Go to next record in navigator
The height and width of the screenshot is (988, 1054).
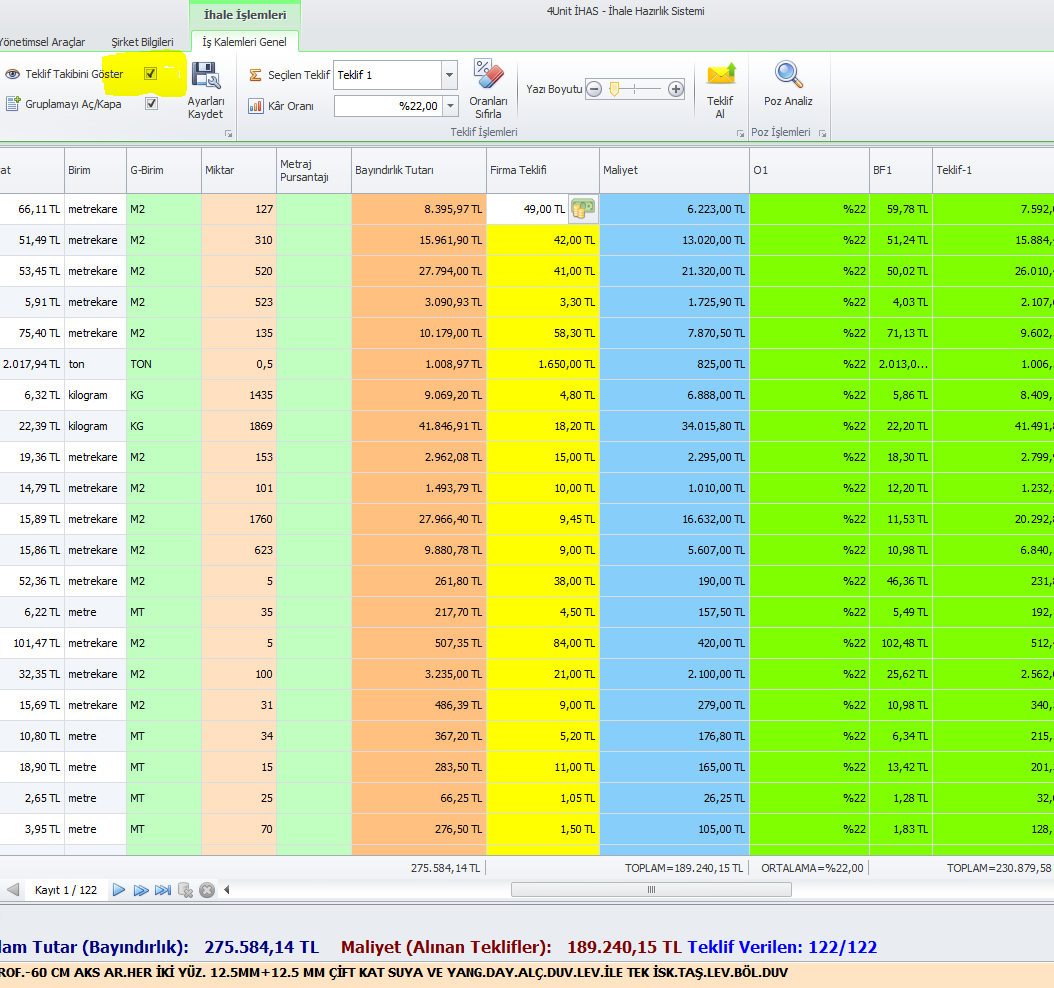coord(119,889)
